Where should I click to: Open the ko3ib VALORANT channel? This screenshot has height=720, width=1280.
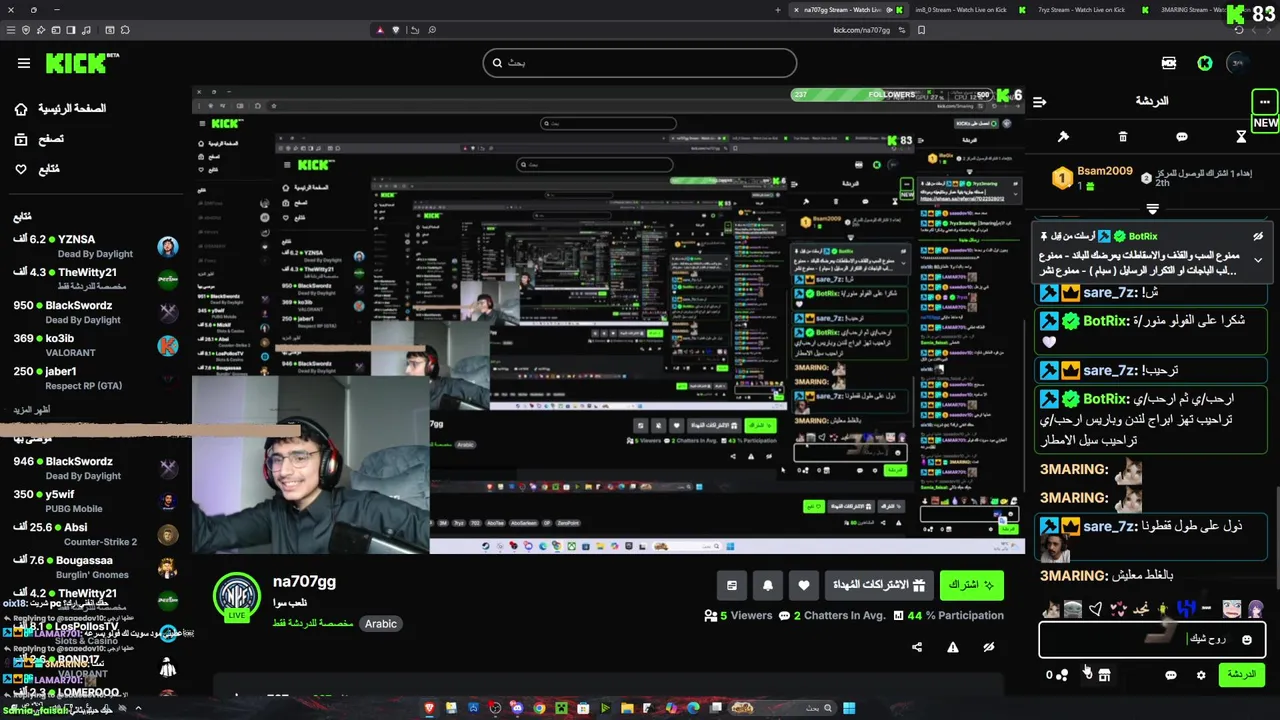95,345
